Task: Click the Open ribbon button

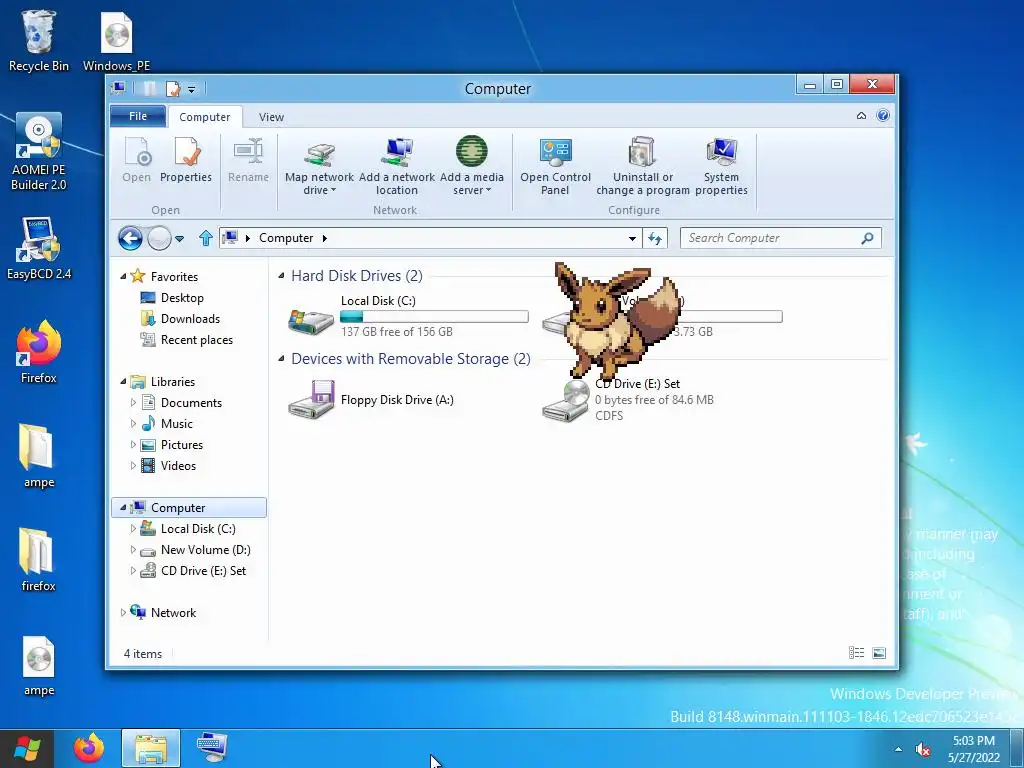Action: click(x=136, y=160)
